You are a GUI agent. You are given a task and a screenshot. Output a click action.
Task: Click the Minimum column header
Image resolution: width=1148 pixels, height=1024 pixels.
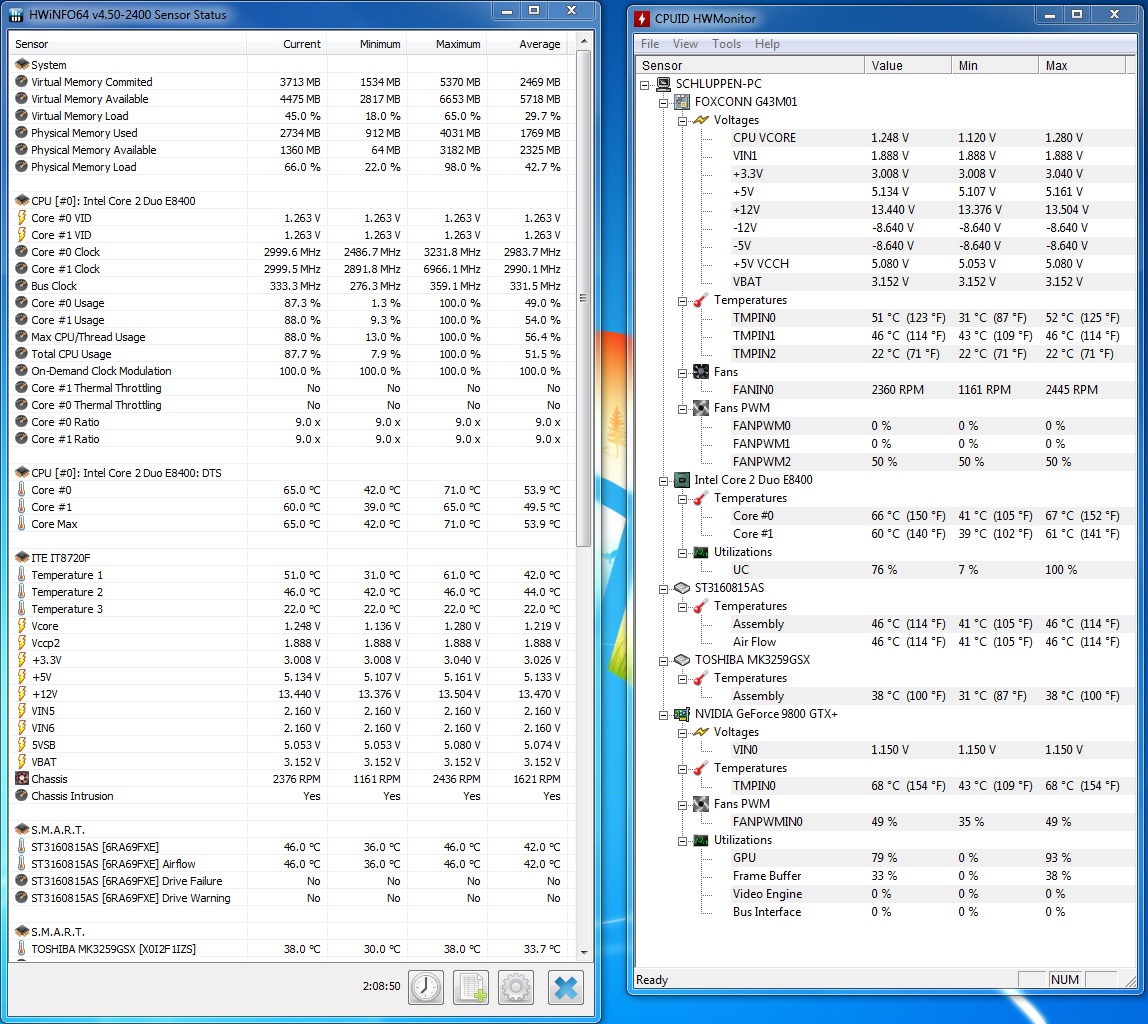(x=366, y=44)
